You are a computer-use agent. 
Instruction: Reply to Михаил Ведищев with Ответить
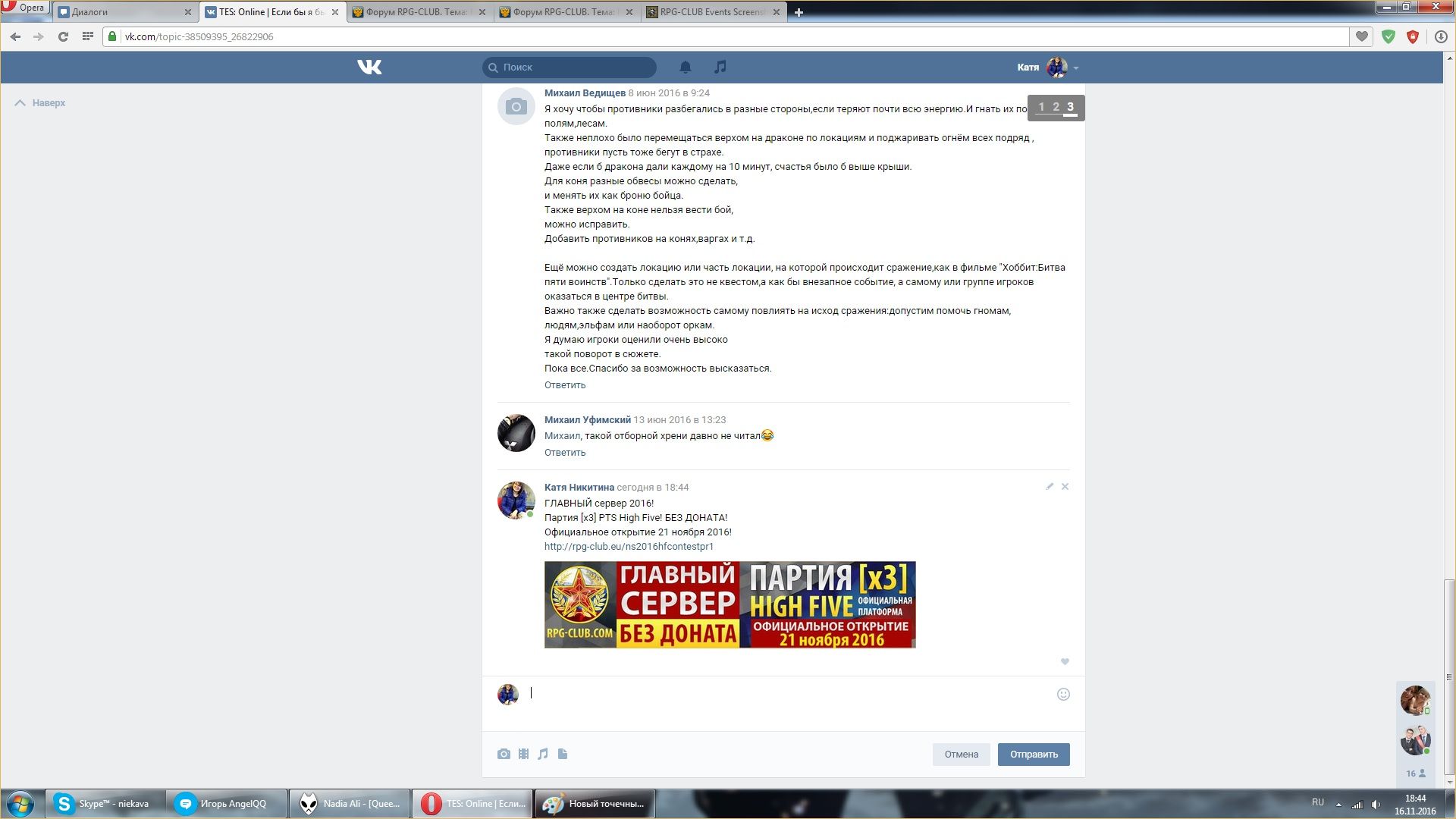point(565,385)
